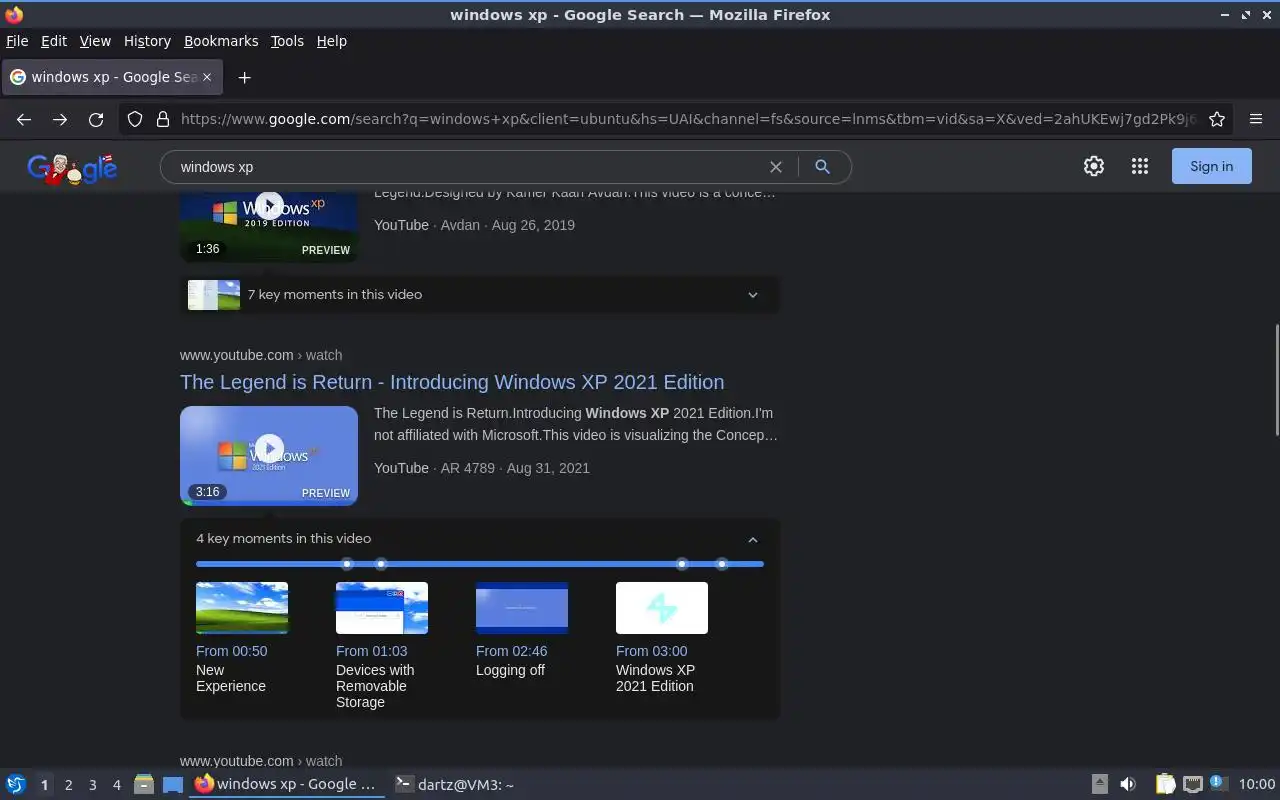The width and height of the screenshot is (1280, 800).
Task: Click the page vertical scrollbar thumb
Action: (x=1276, y=380)
